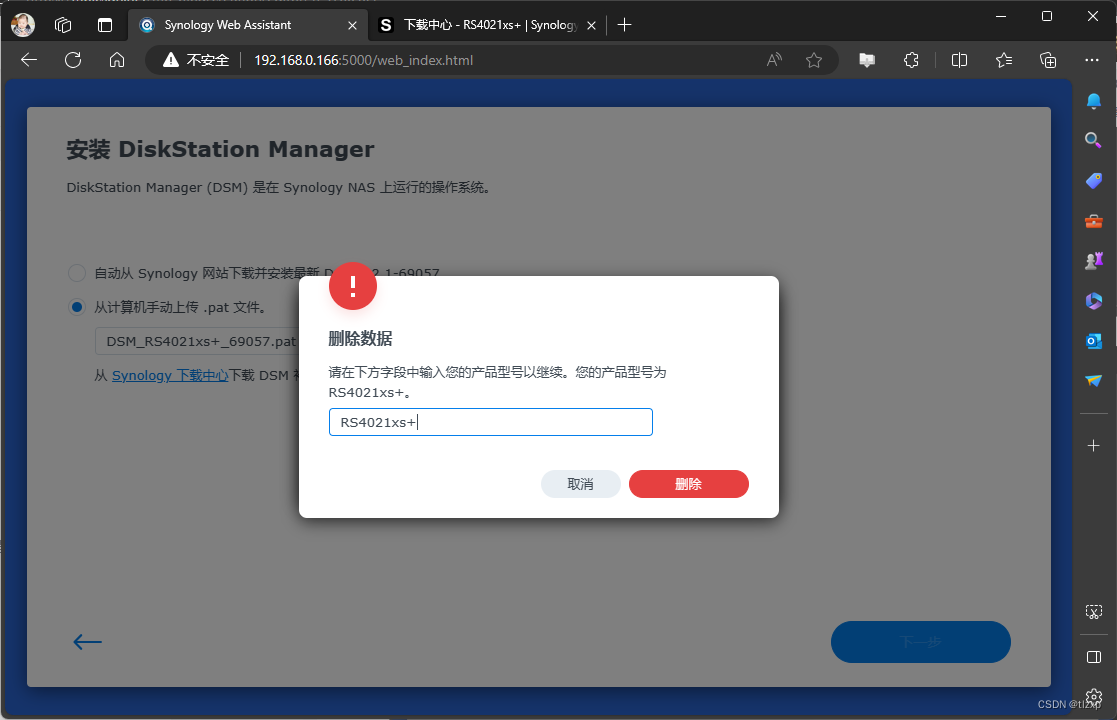Open Microsoft 365 in sidebar
1117x720 pixels.
point(1093,301)
